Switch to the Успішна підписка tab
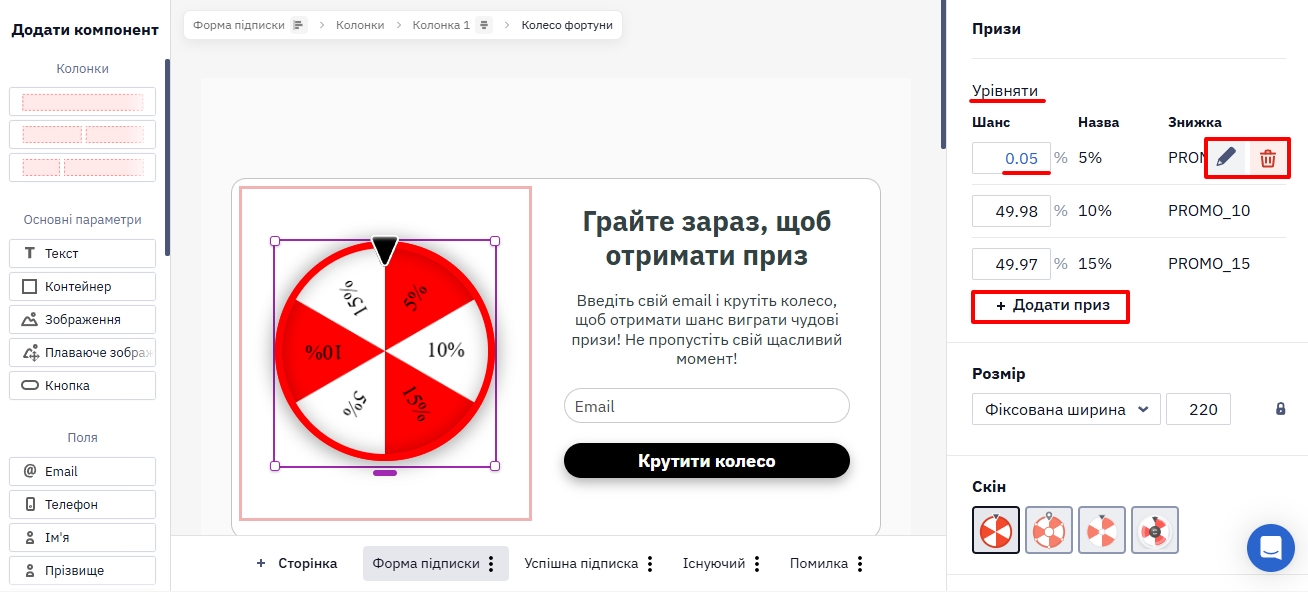The height and width of the screenshot is (592, 1308). [581, 564]
